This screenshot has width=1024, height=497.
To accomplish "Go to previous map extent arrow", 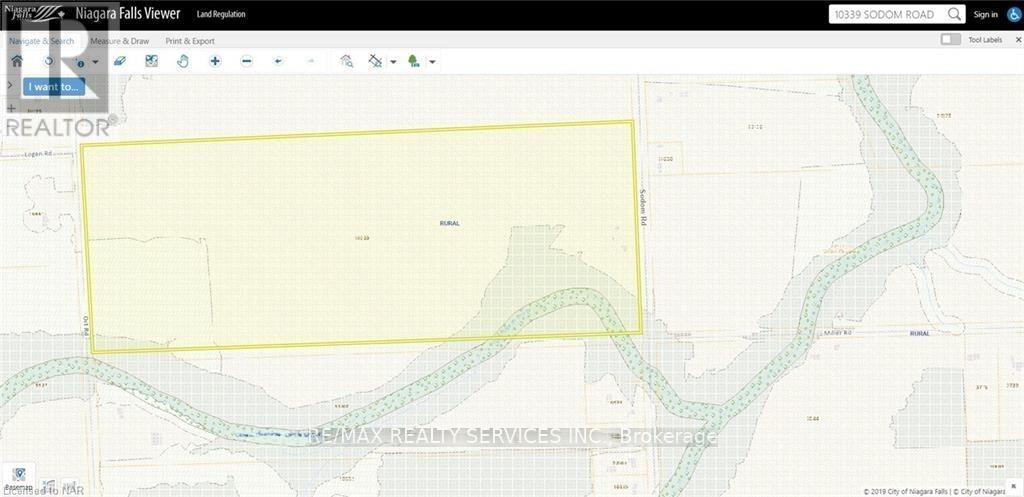I will (x=279, y=61).
